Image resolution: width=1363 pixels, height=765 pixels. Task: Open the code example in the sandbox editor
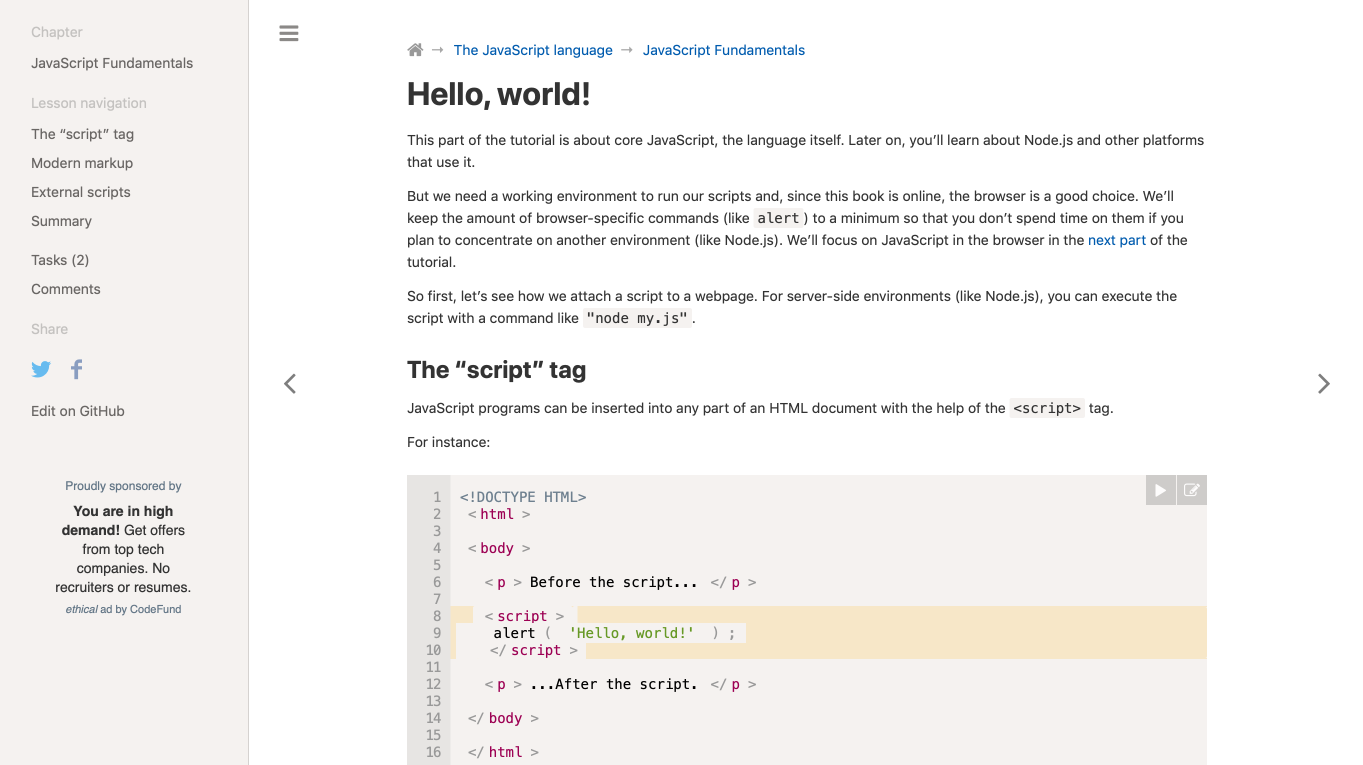pyautogui.click(x=1192, y=490)
